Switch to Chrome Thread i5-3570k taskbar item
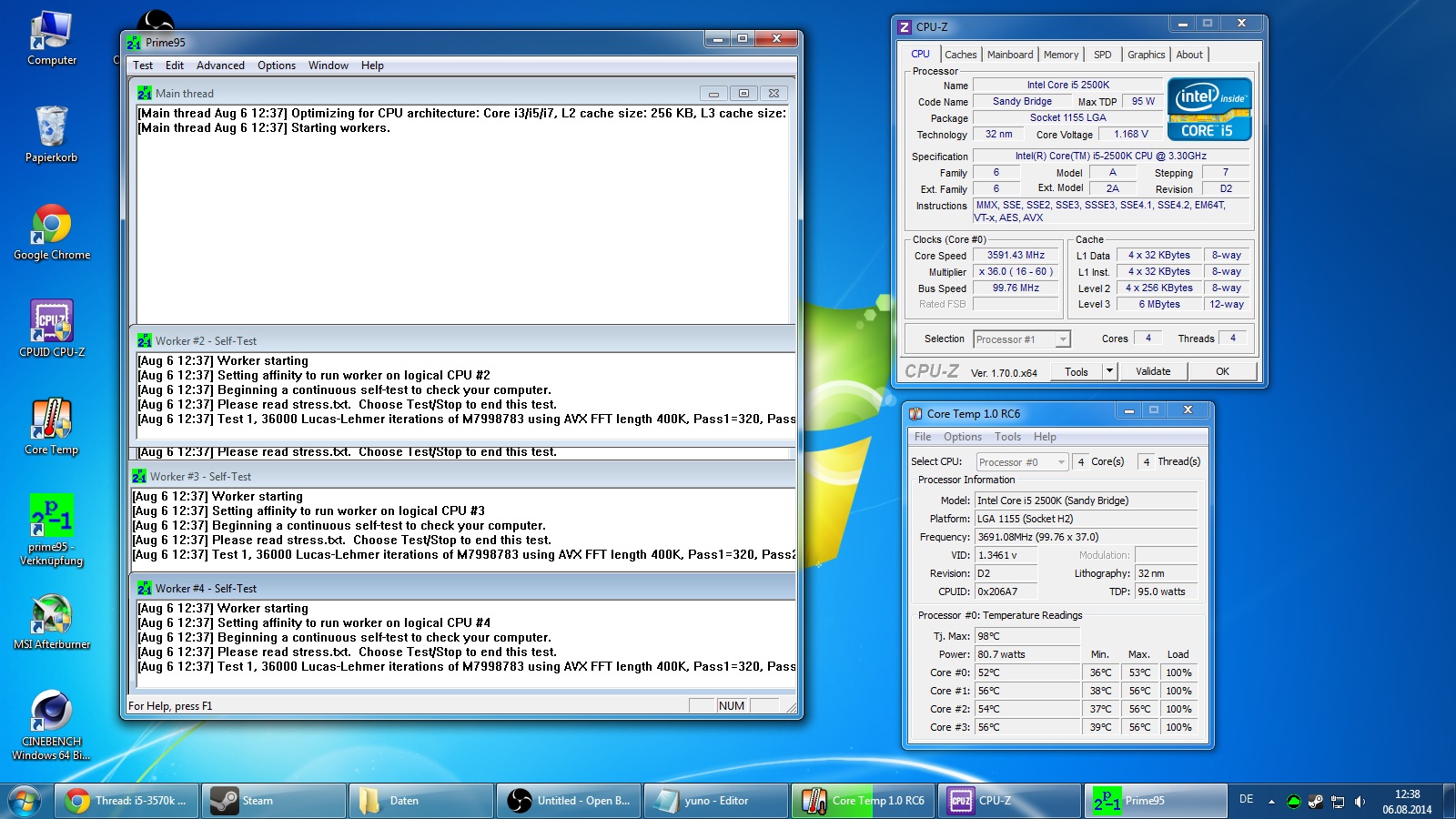 [126, 801]
